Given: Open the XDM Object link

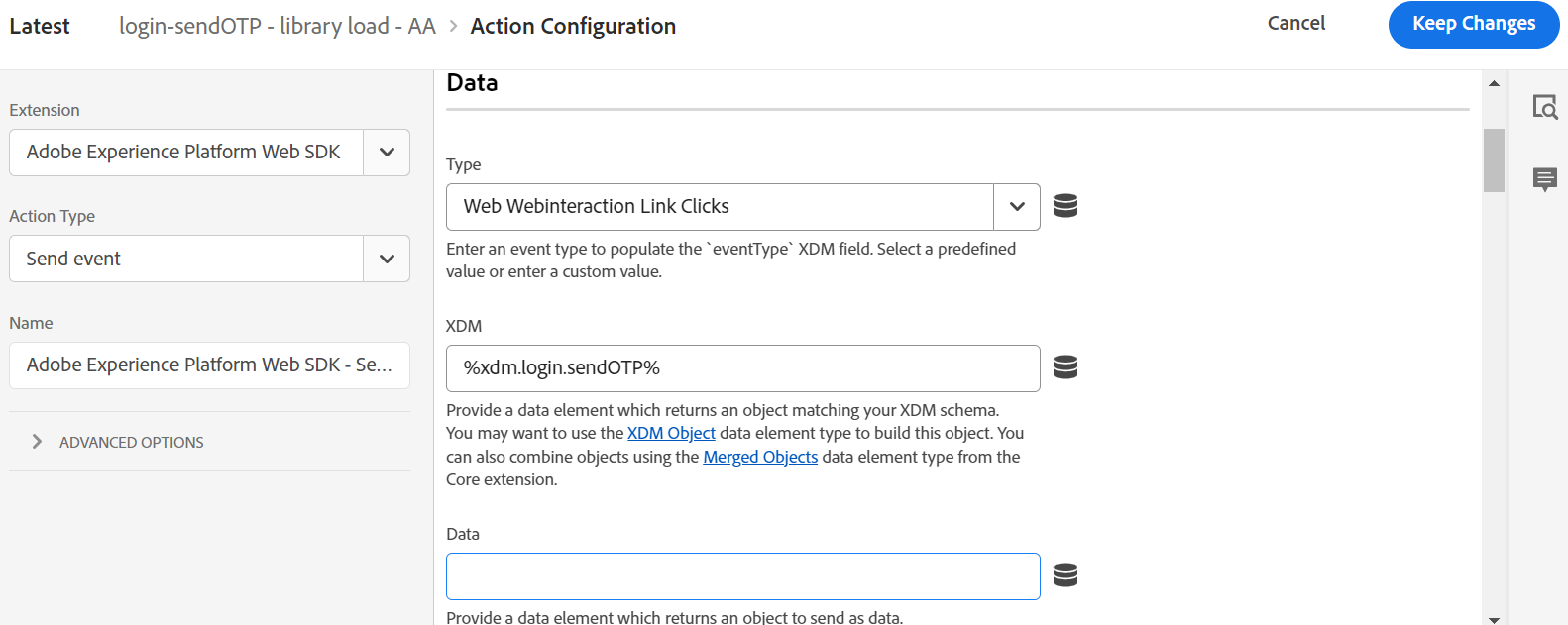Looking at the screenshot, I should click(670, 433).
